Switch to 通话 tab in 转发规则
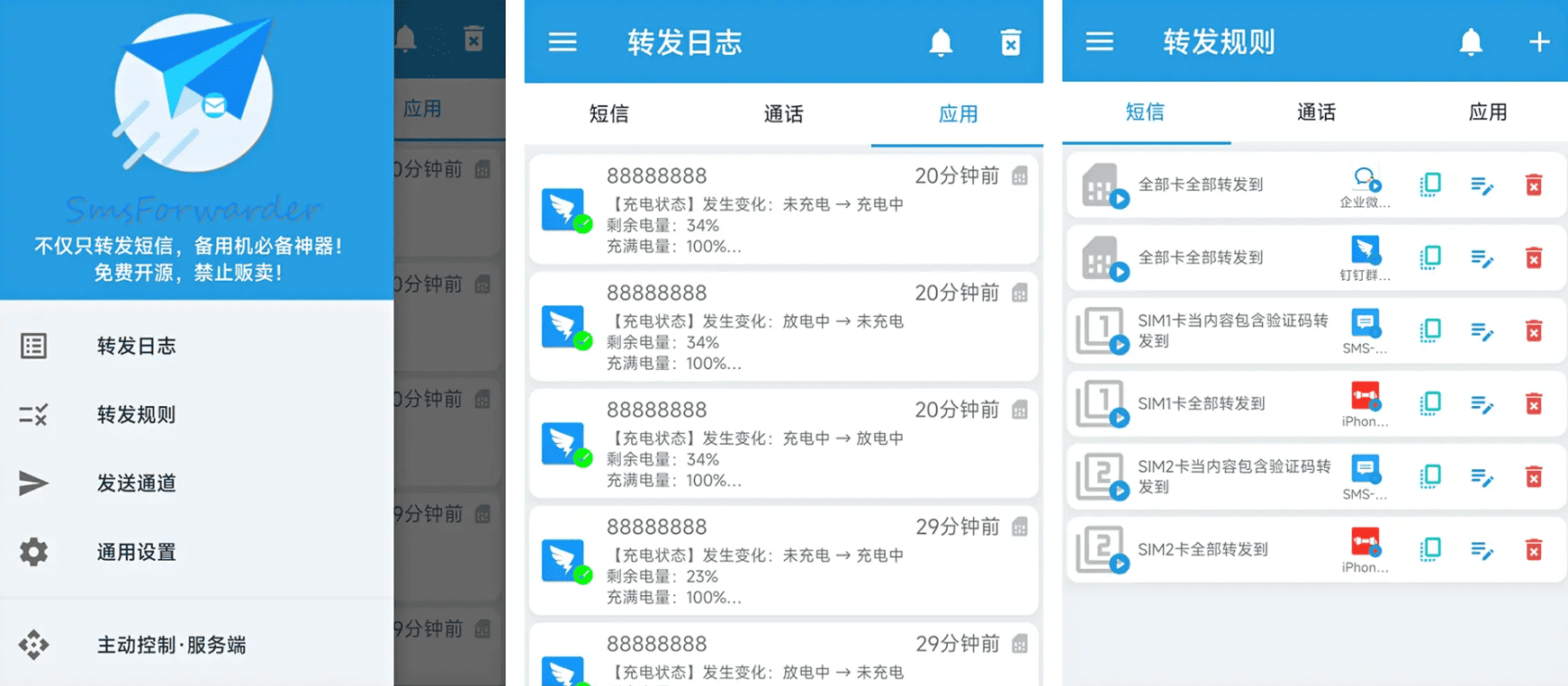The width and height of the screenshot is (1568, 686). (x=1316, y=113)
